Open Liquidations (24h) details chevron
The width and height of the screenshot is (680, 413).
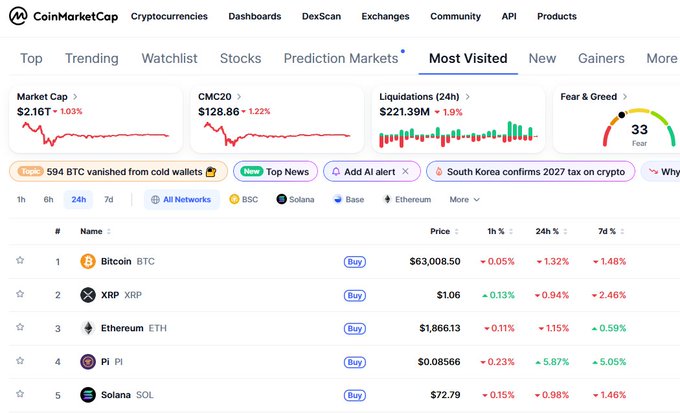point(468,97)
